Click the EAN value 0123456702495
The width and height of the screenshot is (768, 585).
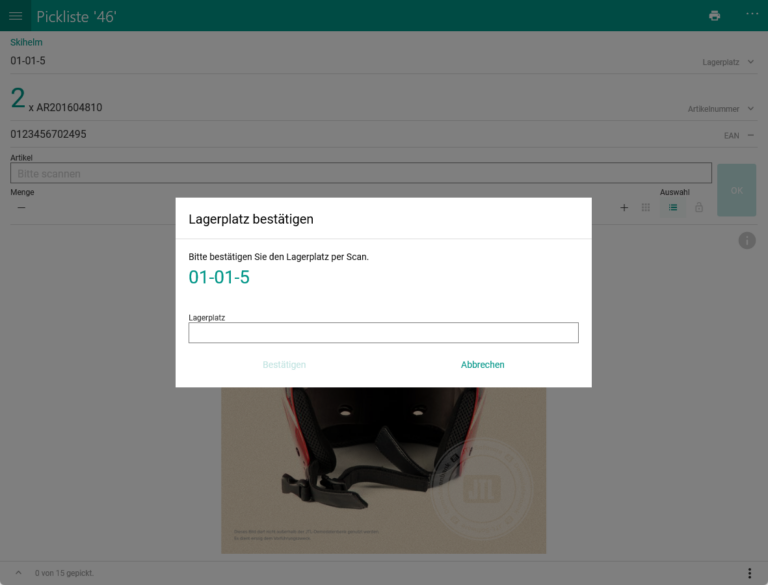48,134
